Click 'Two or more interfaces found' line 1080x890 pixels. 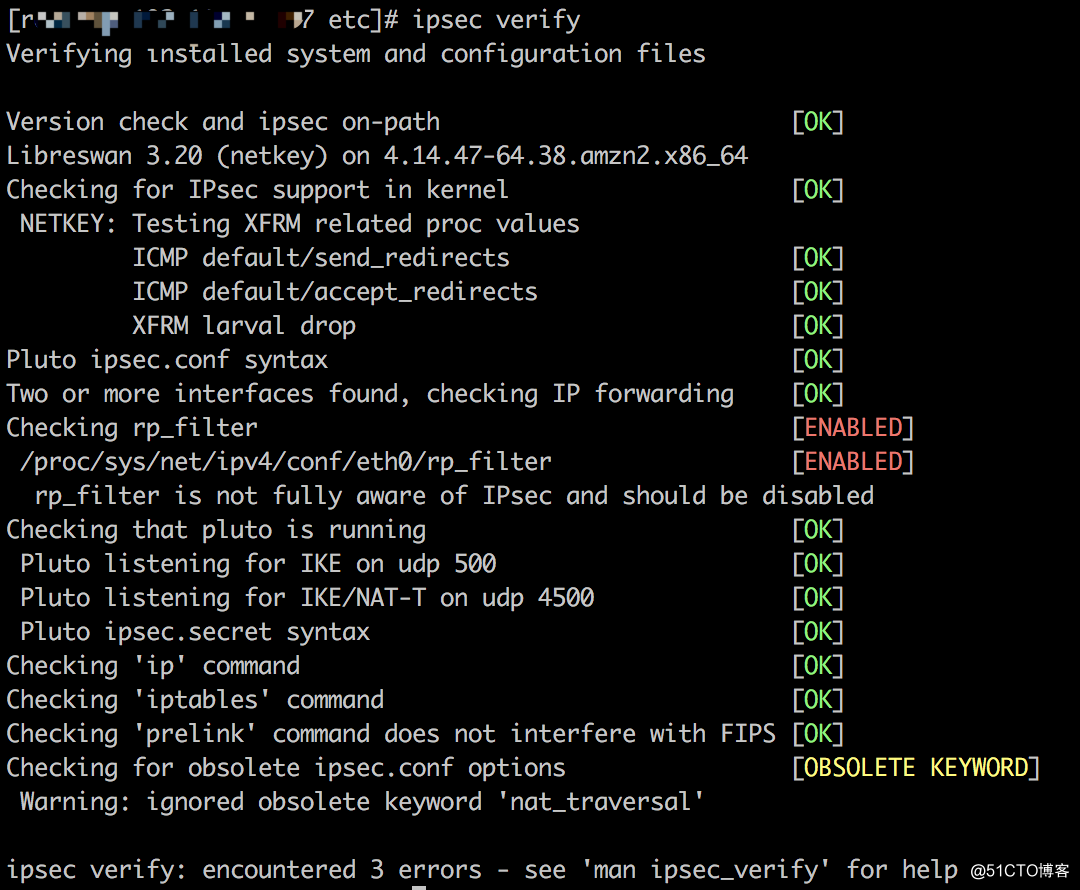point(370,393)
